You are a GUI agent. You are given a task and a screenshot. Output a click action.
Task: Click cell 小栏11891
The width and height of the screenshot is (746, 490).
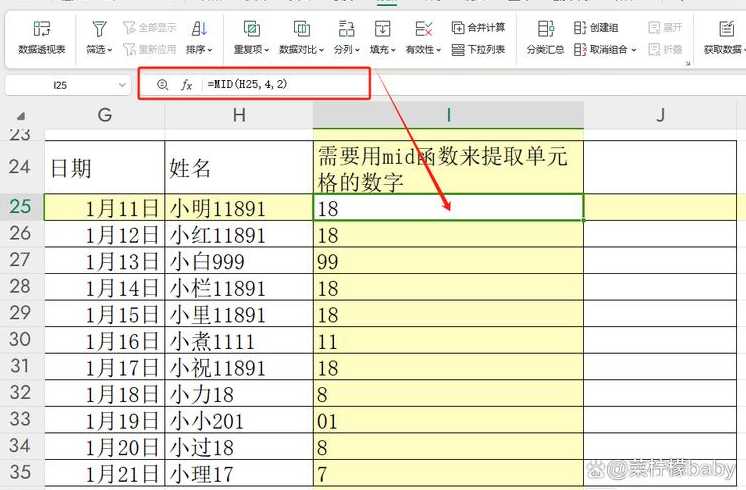239,287
